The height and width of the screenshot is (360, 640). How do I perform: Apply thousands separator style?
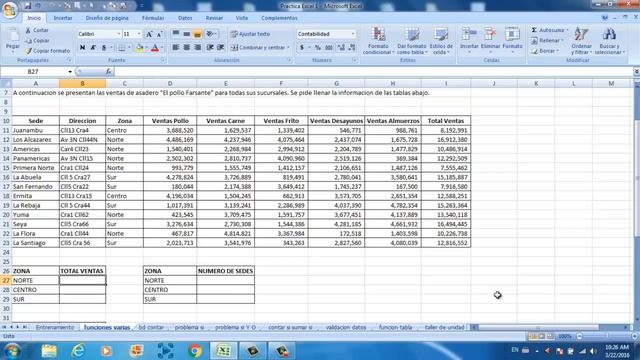(329, 48)
